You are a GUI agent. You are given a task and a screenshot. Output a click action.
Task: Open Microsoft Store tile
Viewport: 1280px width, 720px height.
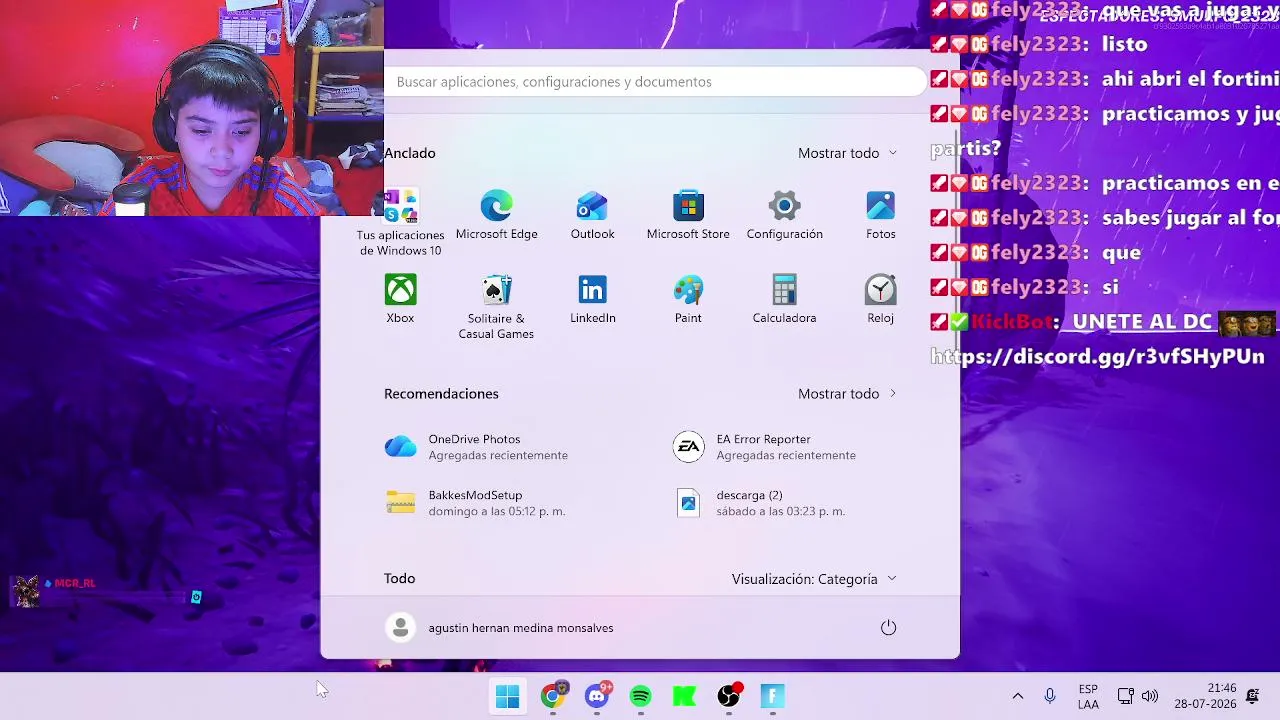688,216
